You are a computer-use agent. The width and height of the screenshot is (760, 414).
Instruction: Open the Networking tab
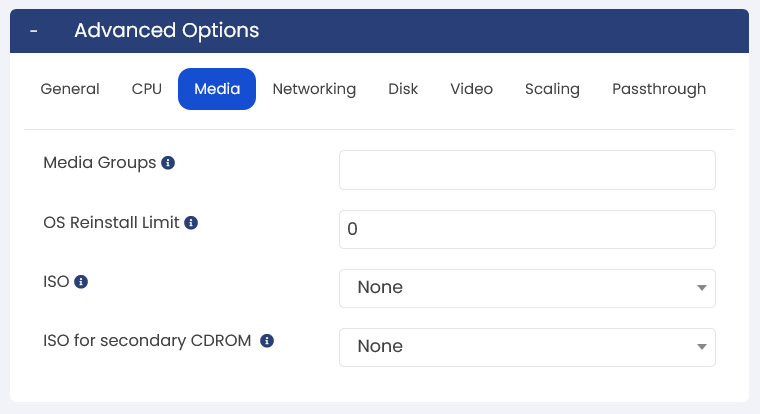coord(314,89)
